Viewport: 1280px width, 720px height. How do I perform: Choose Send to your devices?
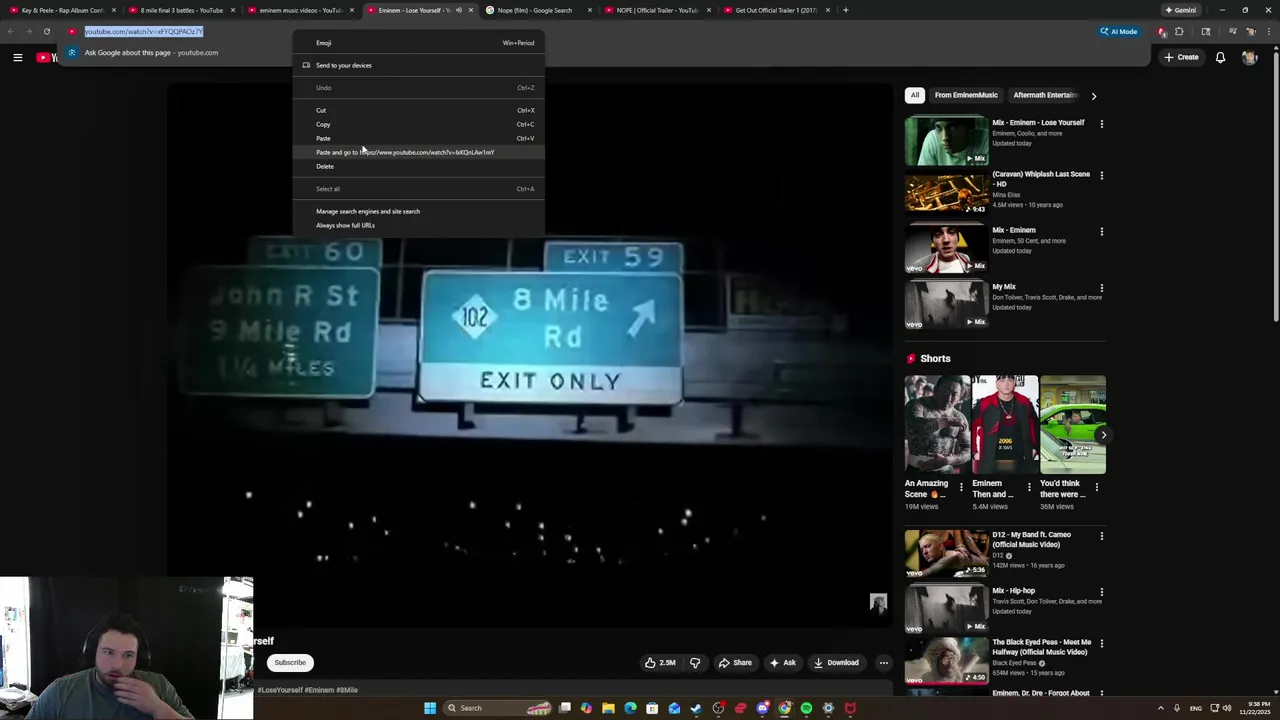[419, 65]
